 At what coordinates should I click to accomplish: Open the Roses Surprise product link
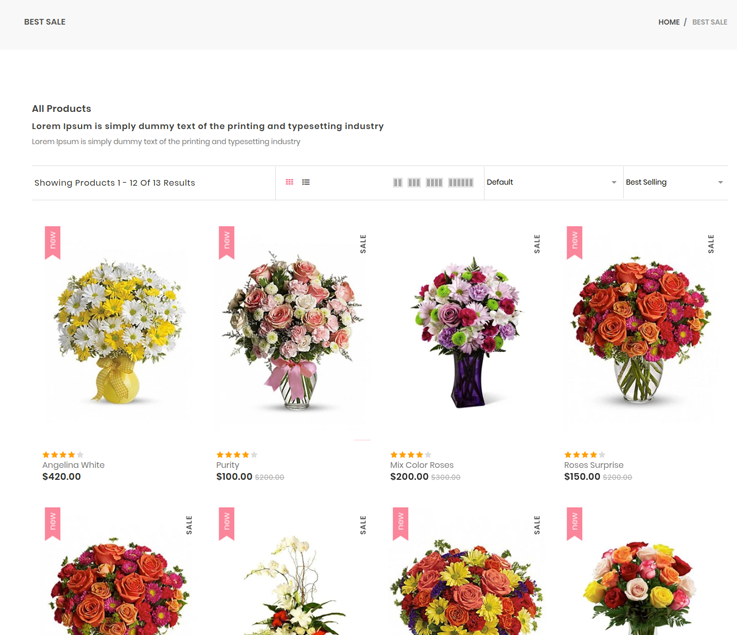coord(594,465)
